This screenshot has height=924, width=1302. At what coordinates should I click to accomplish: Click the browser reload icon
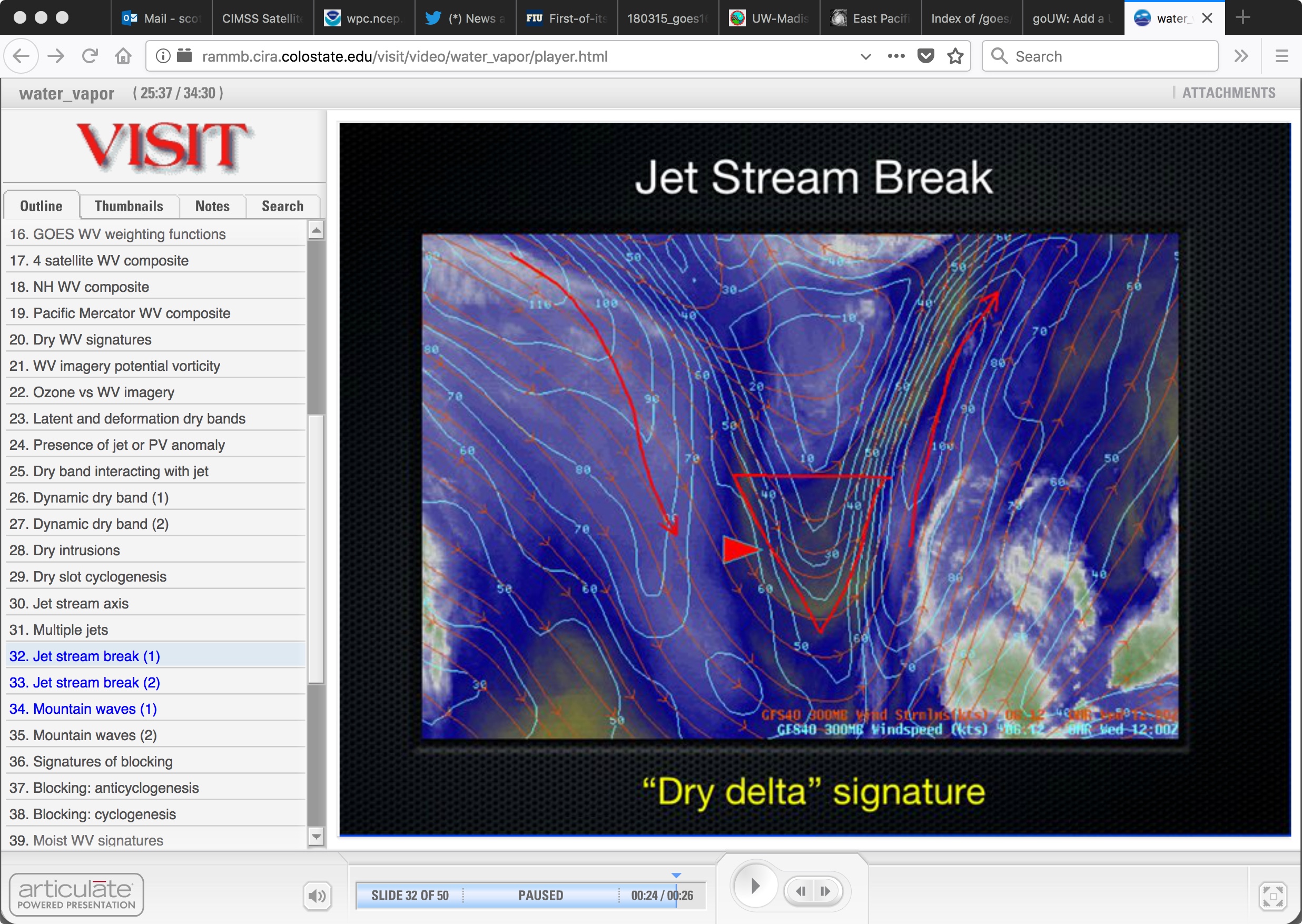pyautogui.click(x=90, y=56)
